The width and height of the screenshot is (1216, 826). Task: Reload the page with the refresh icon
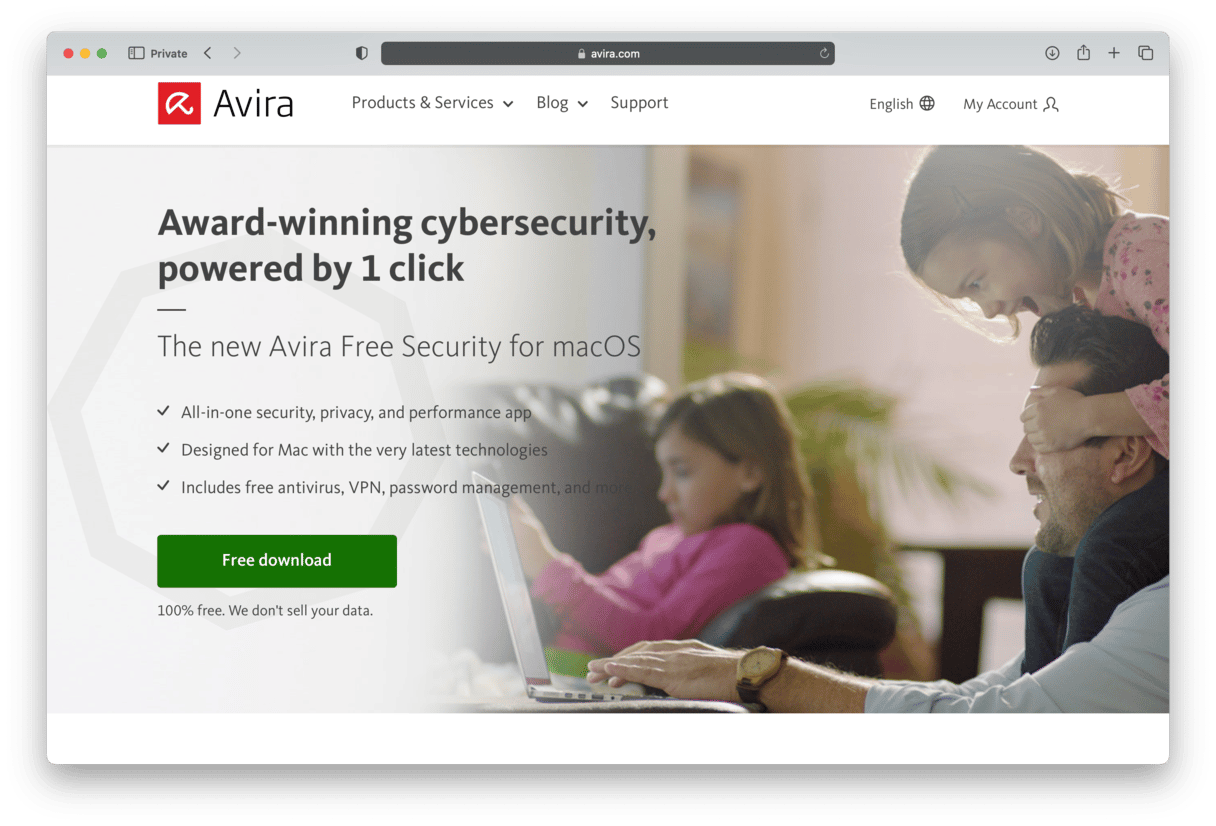824,53
